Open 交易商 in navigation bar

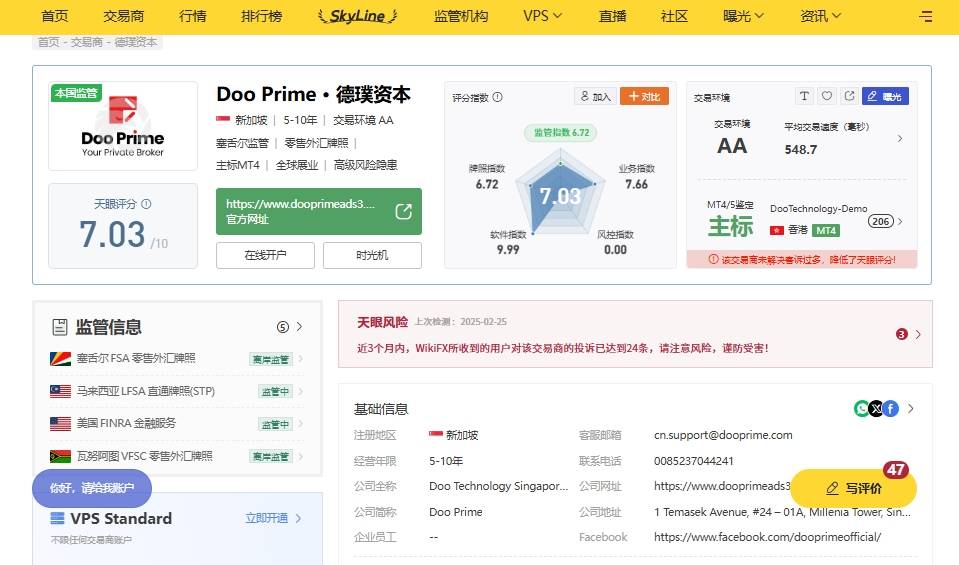[124, 17]
